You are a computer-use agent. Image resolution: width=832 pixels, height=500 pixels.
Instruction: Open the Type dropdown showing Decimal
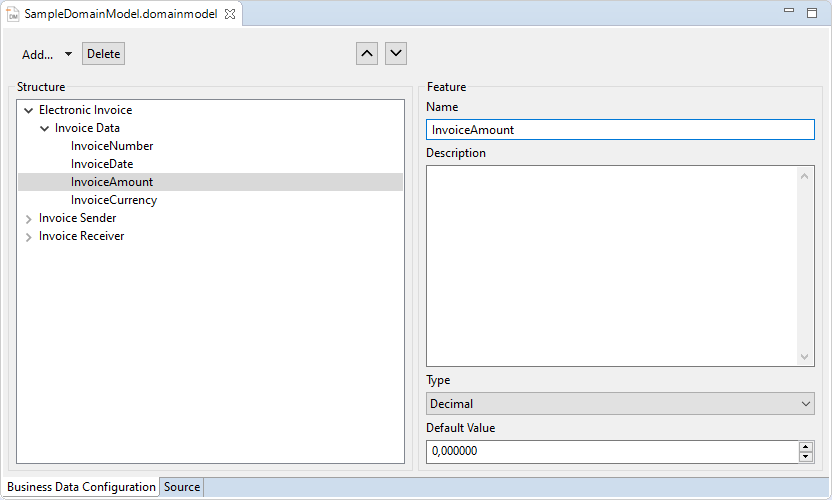pos(620,404)
